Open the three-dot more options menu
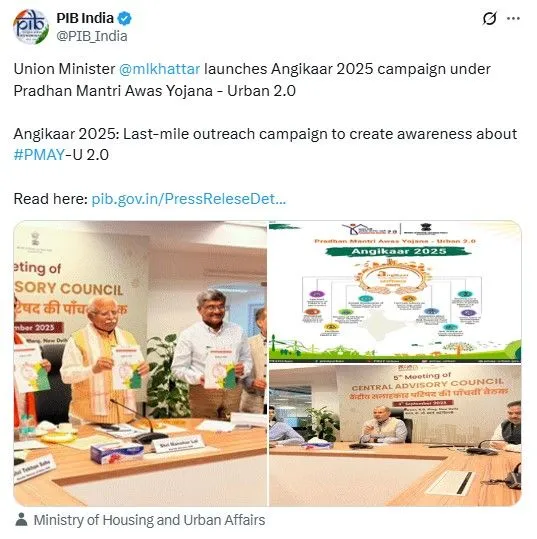The height and width of the screenshot is (539, 537). point(513,18)
